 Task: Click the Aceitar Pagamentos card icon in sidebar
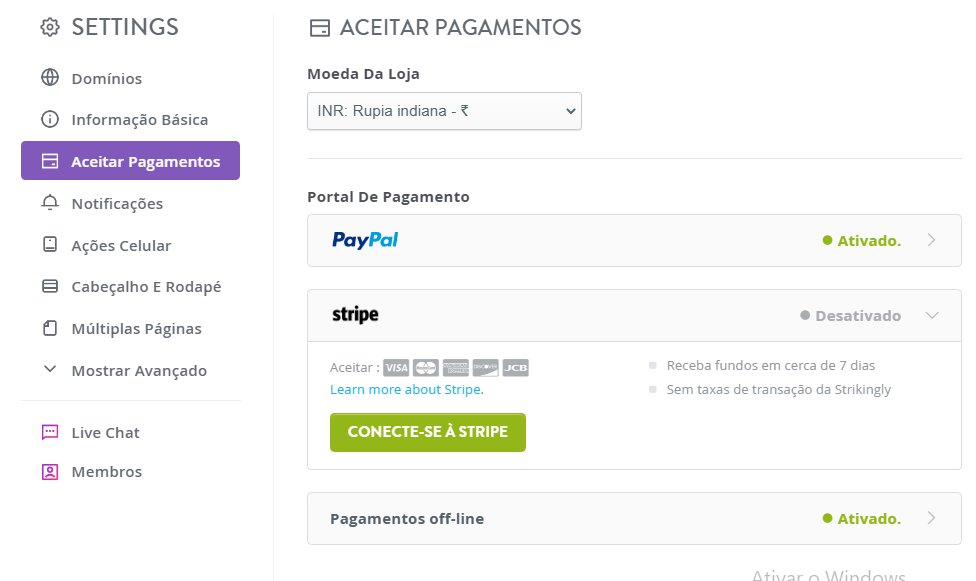pyautogui.click(x=50, y=161)
